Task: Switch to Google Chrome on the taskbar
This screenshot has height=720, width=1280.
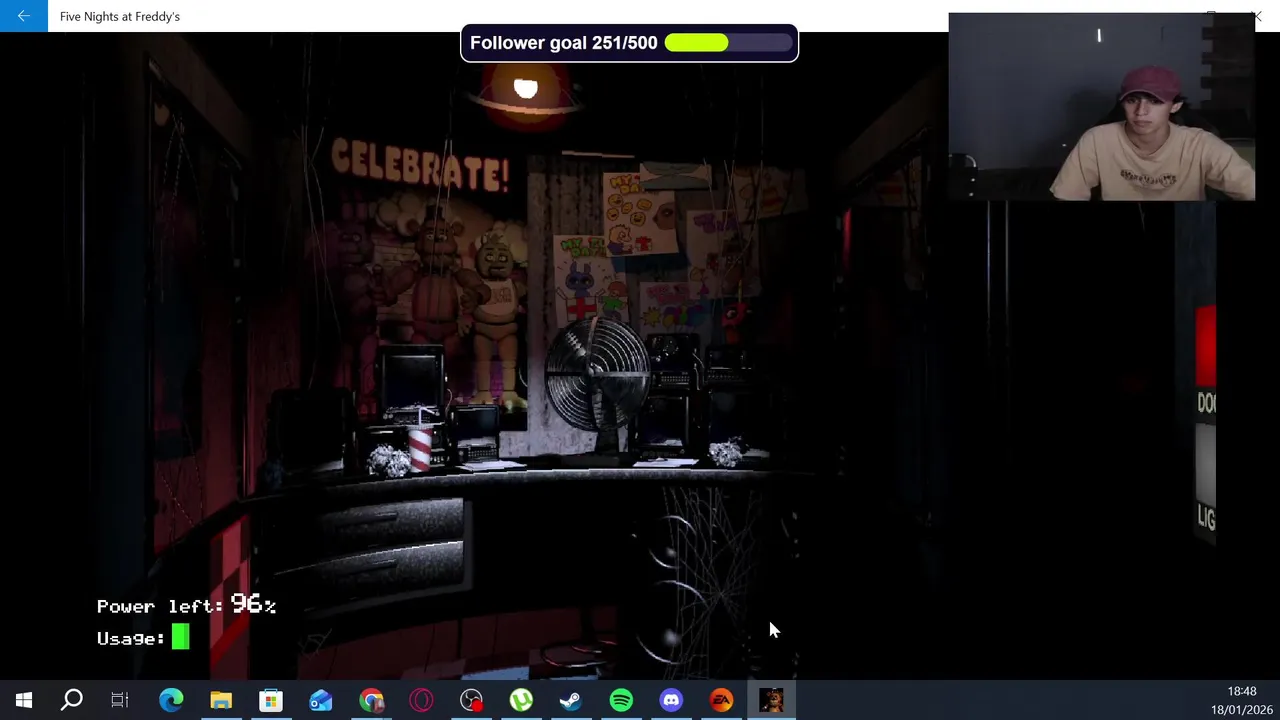Action: (x=371, y=700)
